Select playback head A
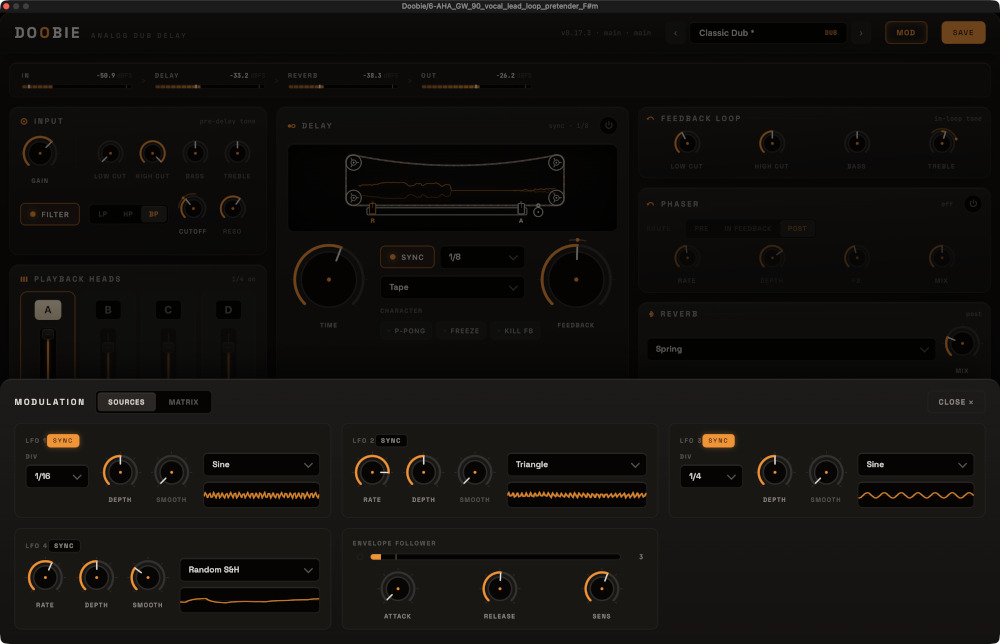 point(48,310)
